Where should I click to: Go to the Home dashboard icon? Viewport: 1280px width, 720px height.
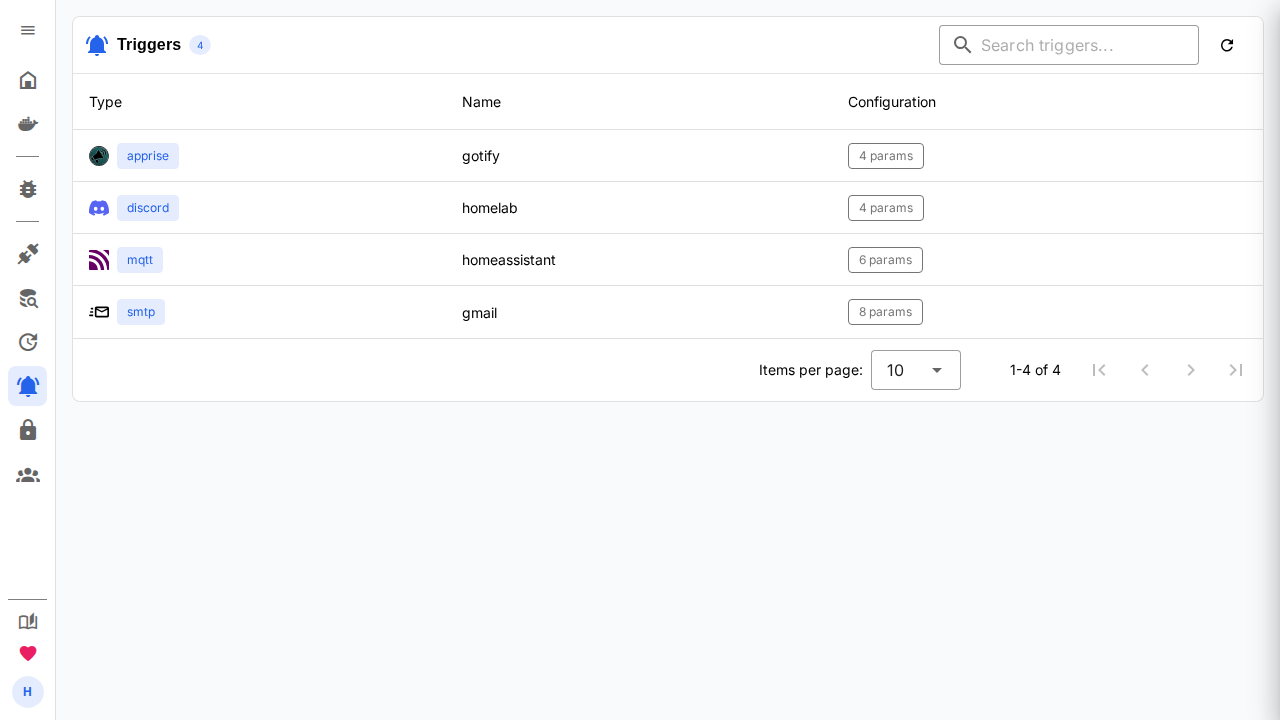coord(28,80)
